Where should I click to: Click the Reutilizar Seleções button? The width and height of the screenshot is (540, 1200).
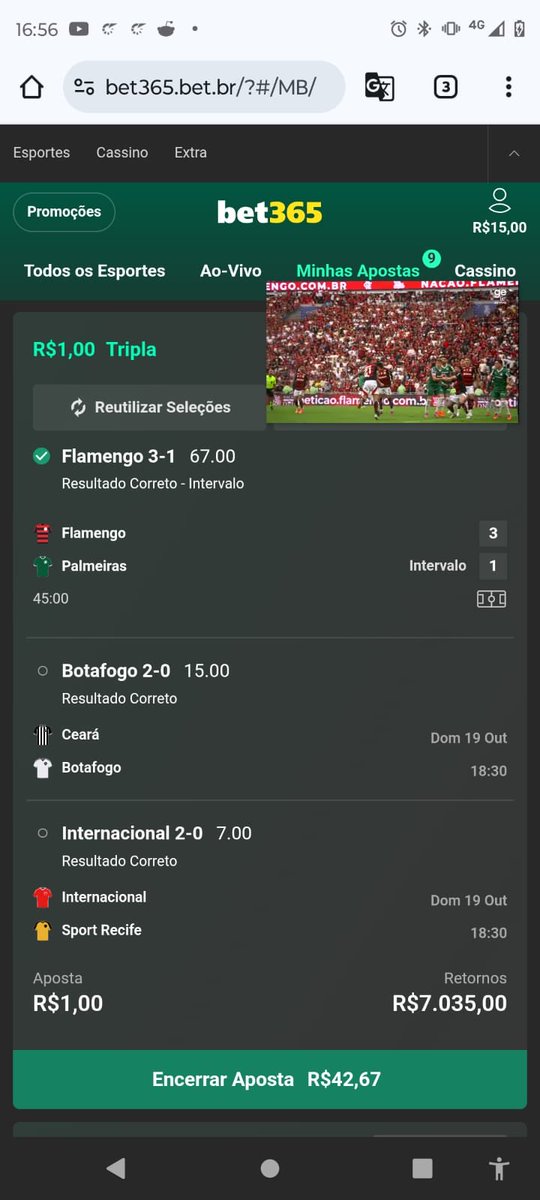coord(150,407)
